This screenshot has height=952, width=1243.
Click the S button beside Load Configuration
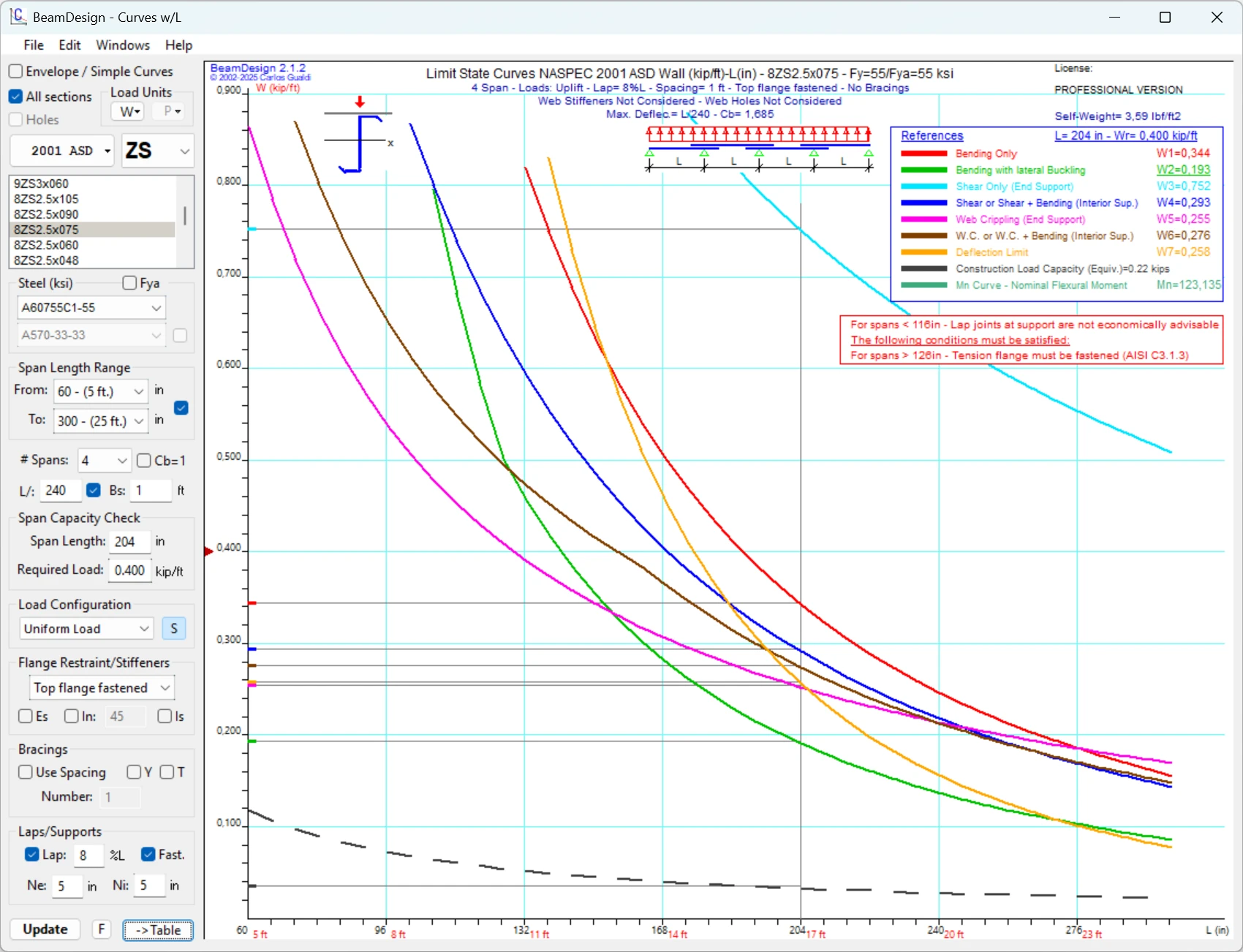click(173, 629)
